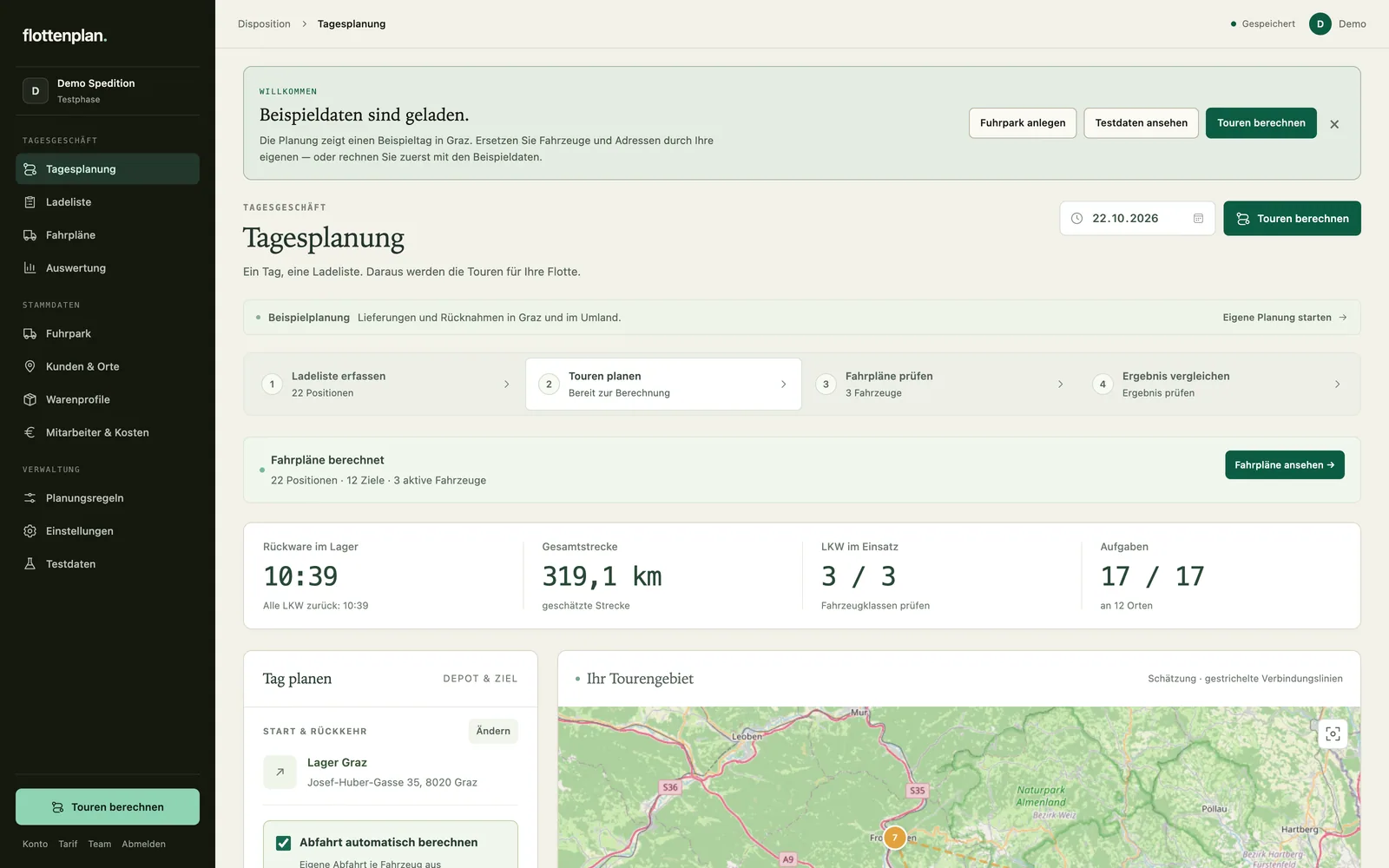The width and height of the screenshot is (1389, 868).
Task: Click the map fullscreen focus icon
Action: [x=1333, y=734]
